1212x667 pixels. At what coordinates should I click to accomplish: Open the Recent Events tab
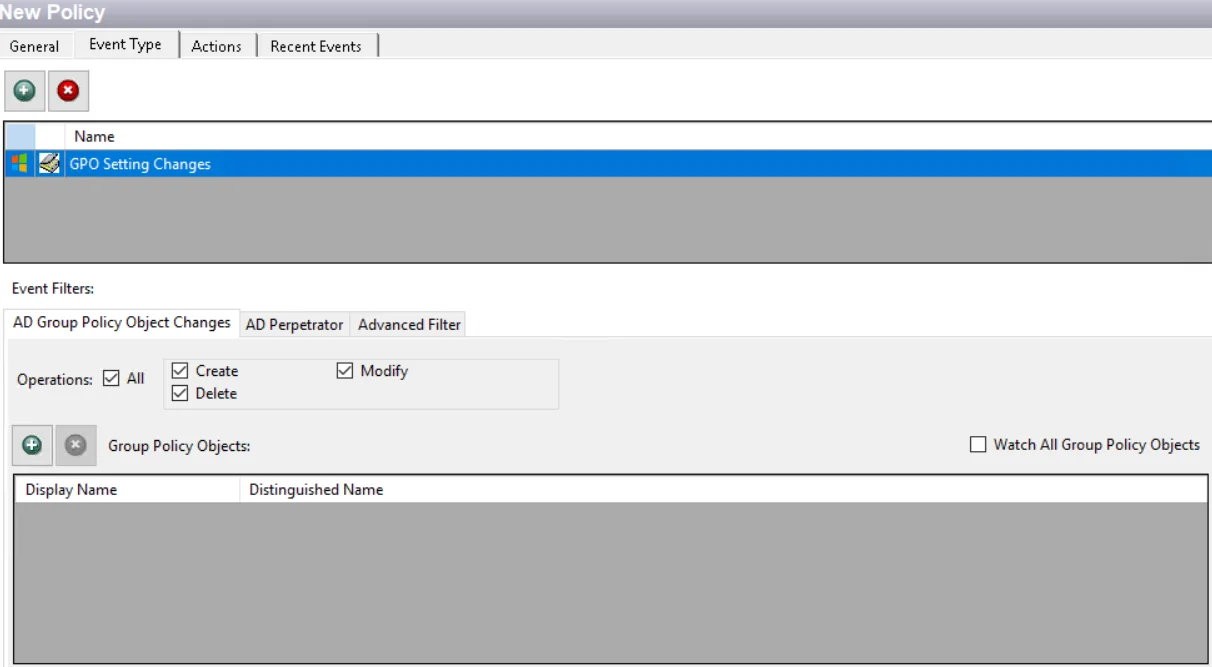click(x=316, y=46)
